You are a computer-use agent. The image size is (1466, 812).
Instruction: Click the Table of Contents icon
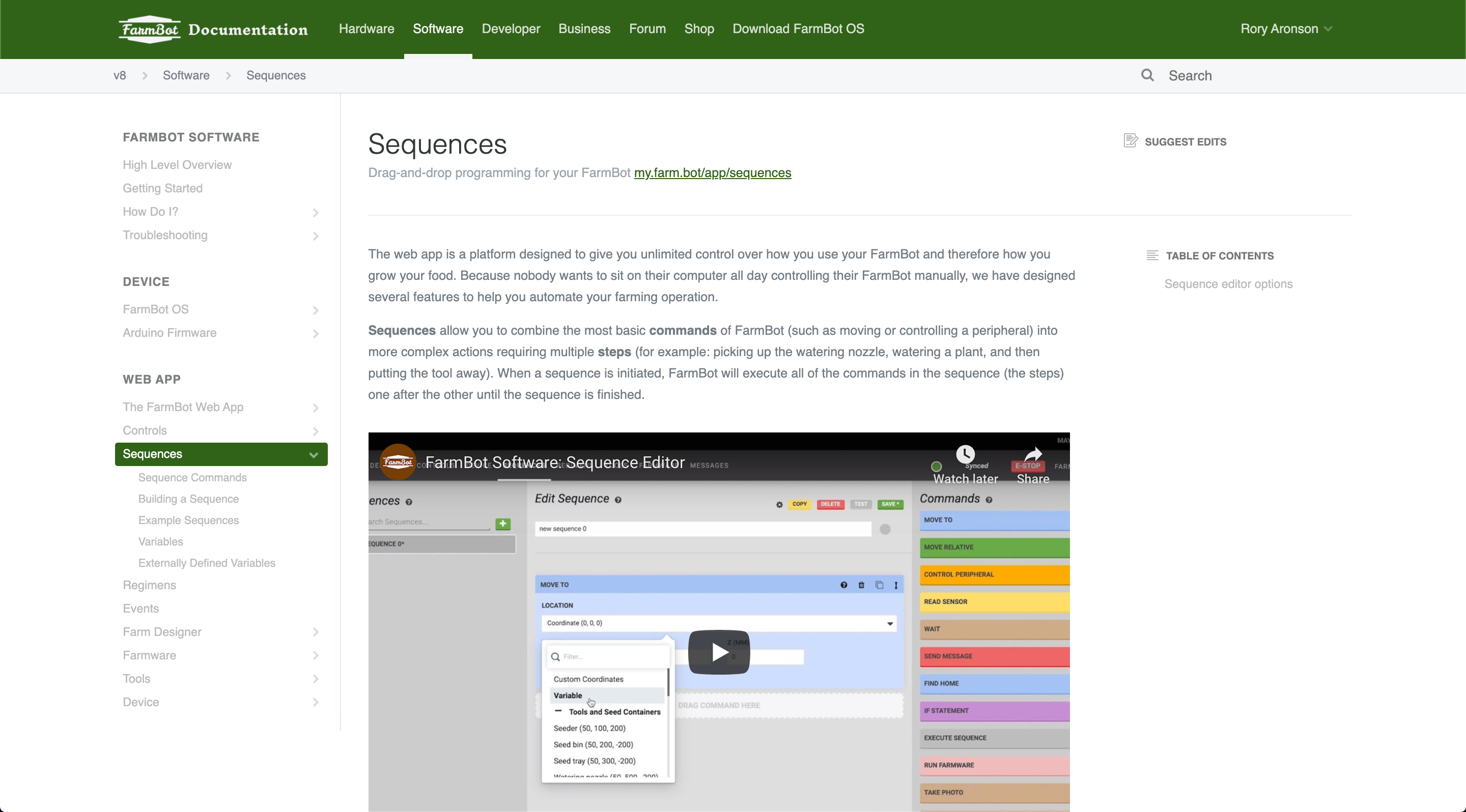tap(1152, 255)
